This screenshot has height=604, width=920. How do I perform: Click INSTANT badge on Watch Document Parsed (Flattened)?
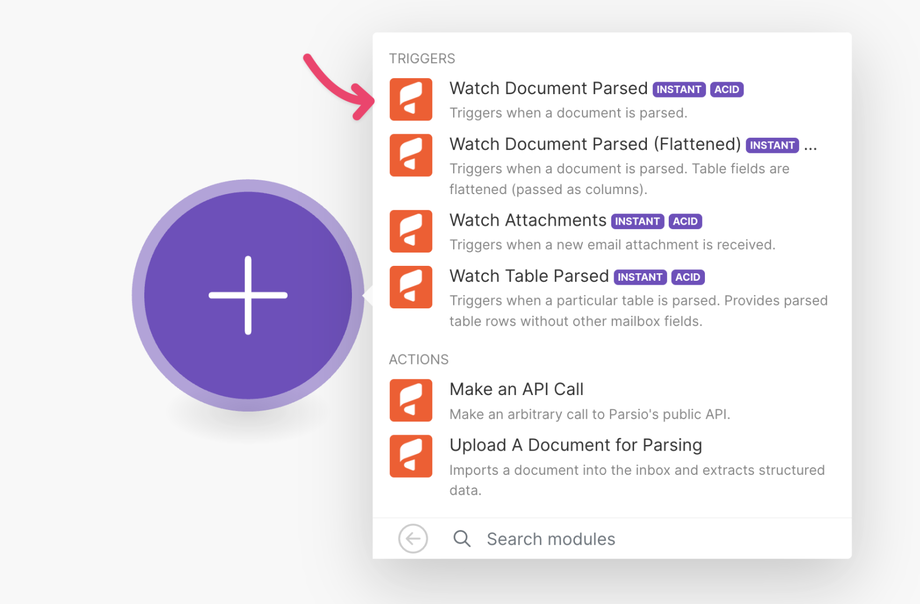pos(772,145)
